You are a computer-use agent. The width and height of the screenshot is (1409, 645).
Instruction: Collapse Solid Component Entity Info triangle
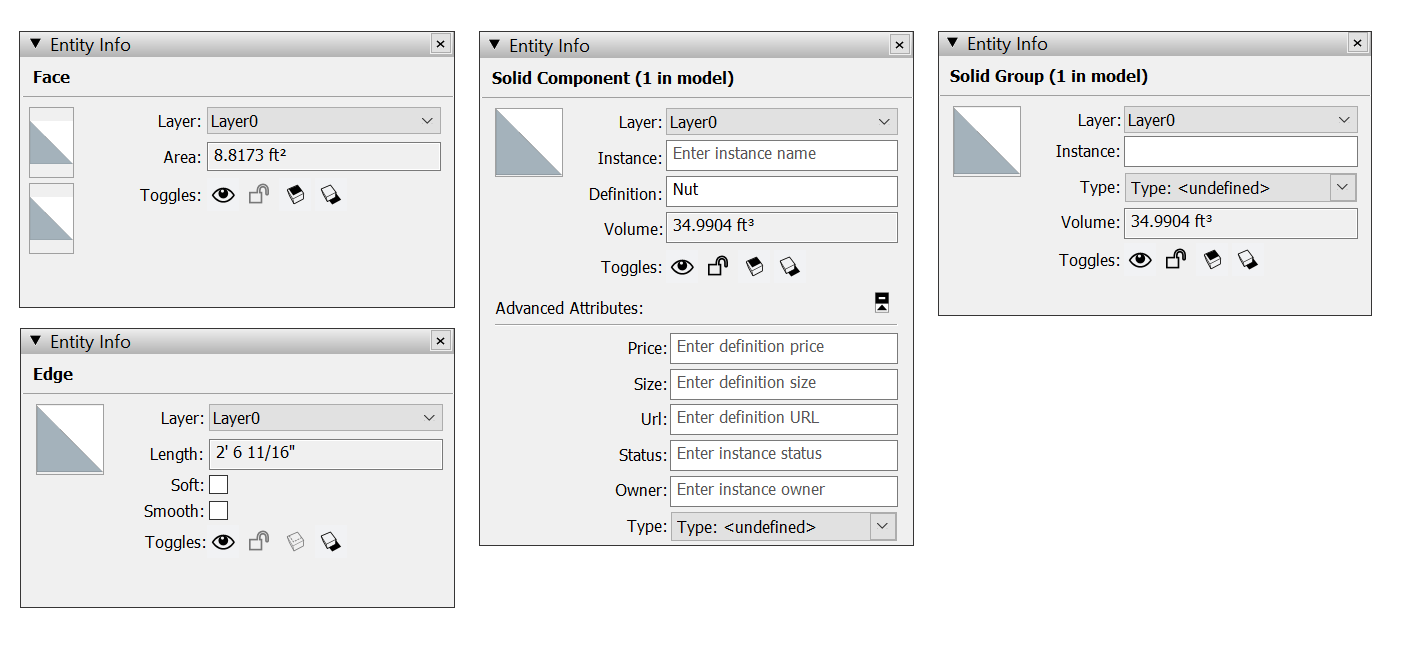495,46
